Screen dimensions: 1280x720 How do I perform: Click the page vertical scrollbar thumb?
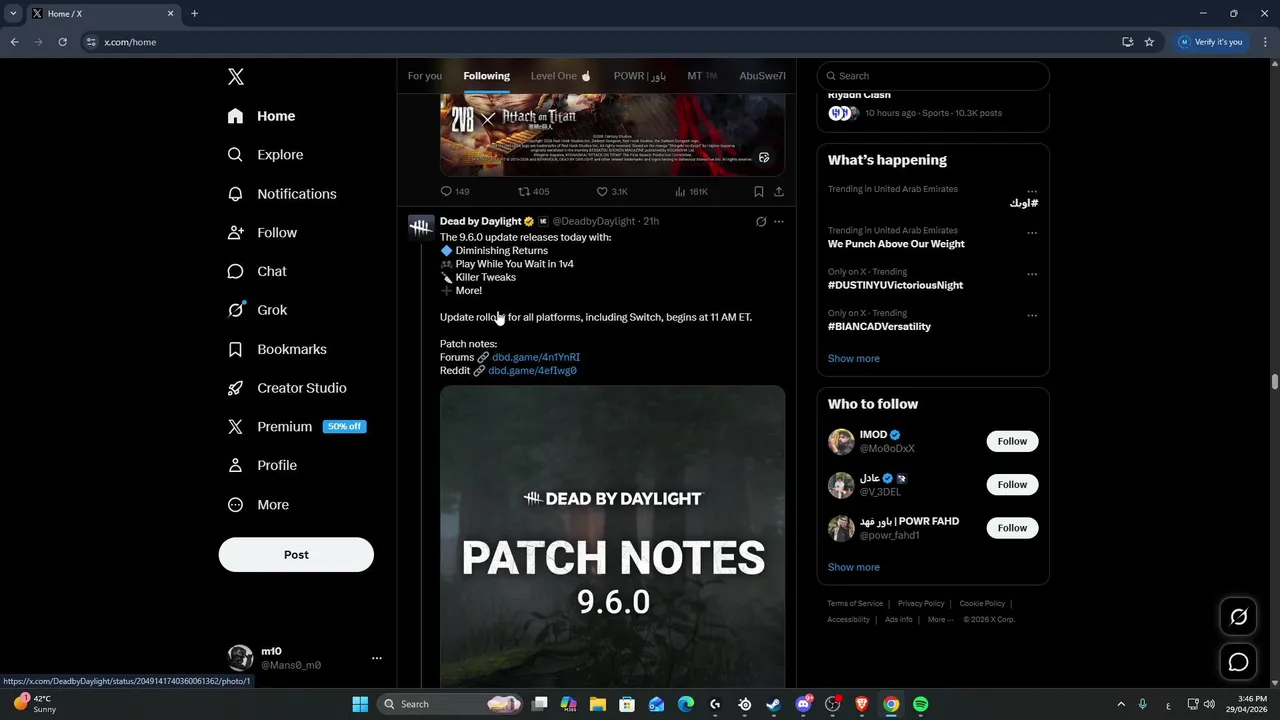click(x=1275, y=382)
